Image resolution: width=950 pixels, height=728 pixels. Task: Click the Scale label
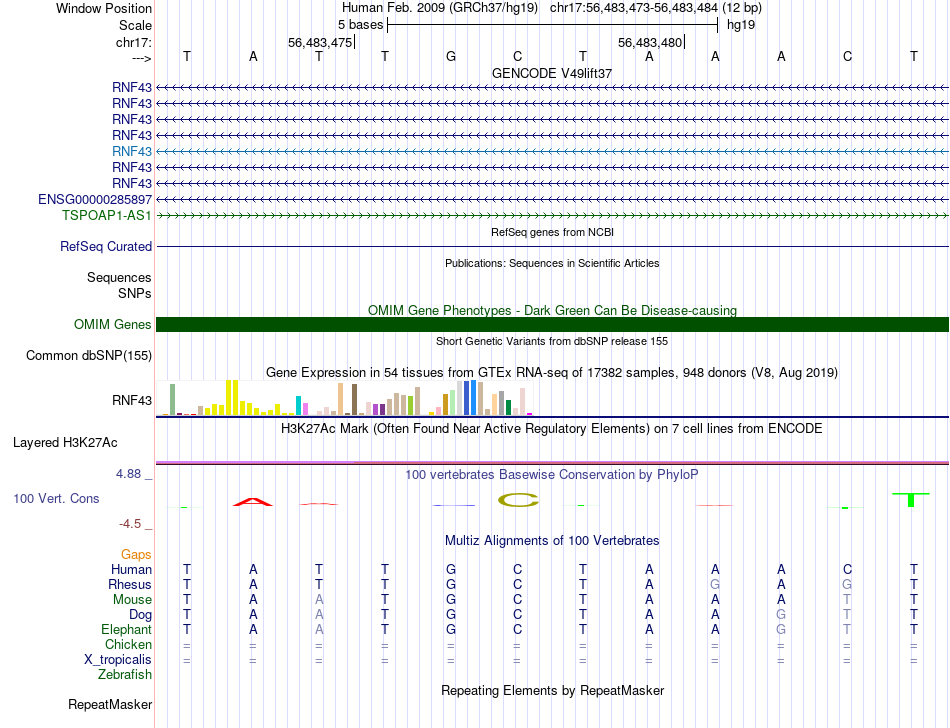136,25
